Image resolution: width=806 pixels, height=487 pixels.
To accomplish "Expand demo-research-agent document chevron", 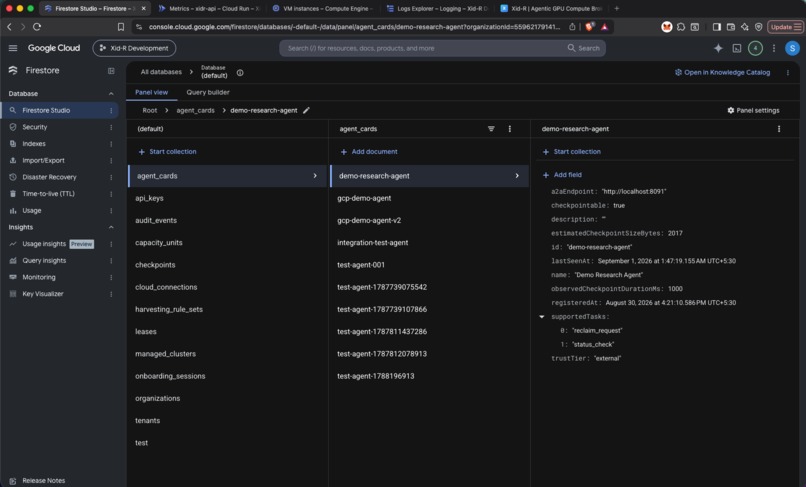I will (517, 176).
